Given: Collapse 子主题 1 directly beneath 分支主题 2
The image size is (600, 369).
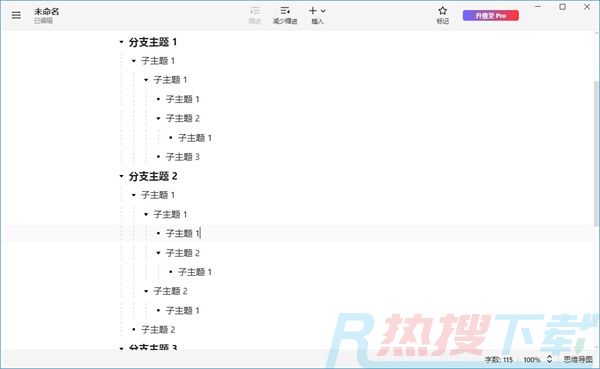Looking at the screenshot, I should point(134,195).
